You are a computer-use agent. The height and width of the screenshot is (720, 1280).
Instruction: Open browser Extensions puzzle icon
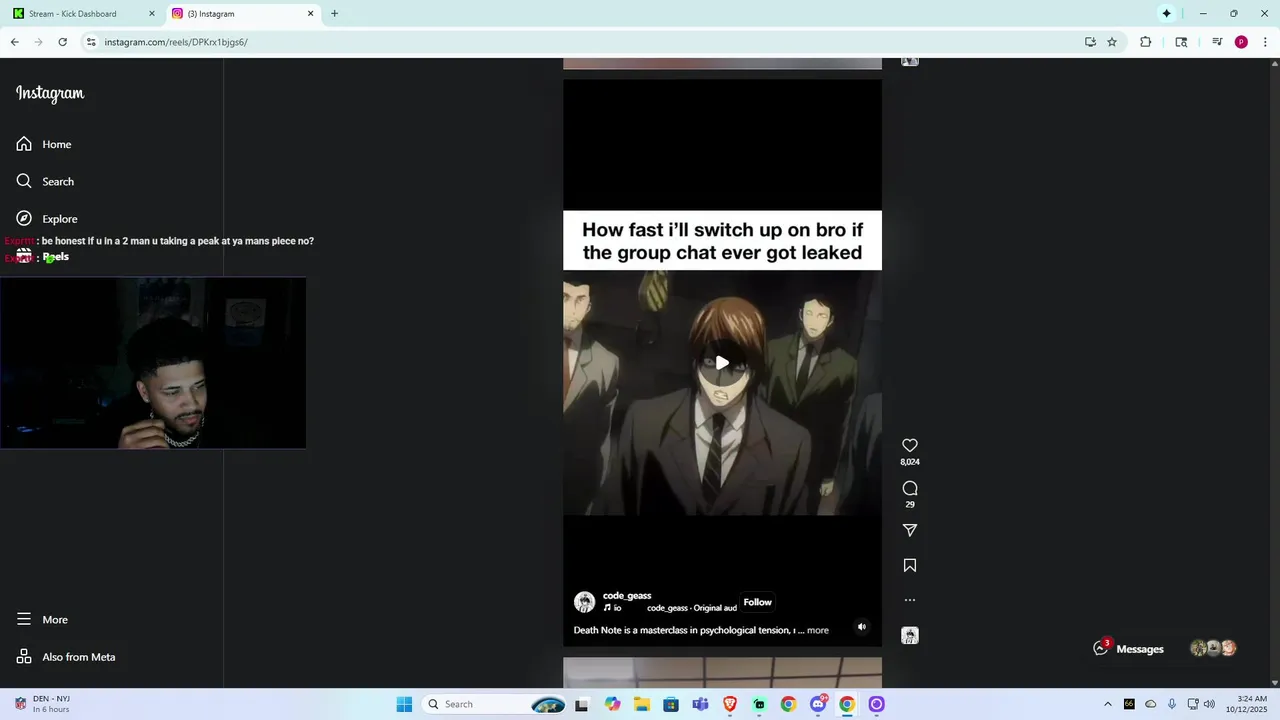coord(1146,42)
